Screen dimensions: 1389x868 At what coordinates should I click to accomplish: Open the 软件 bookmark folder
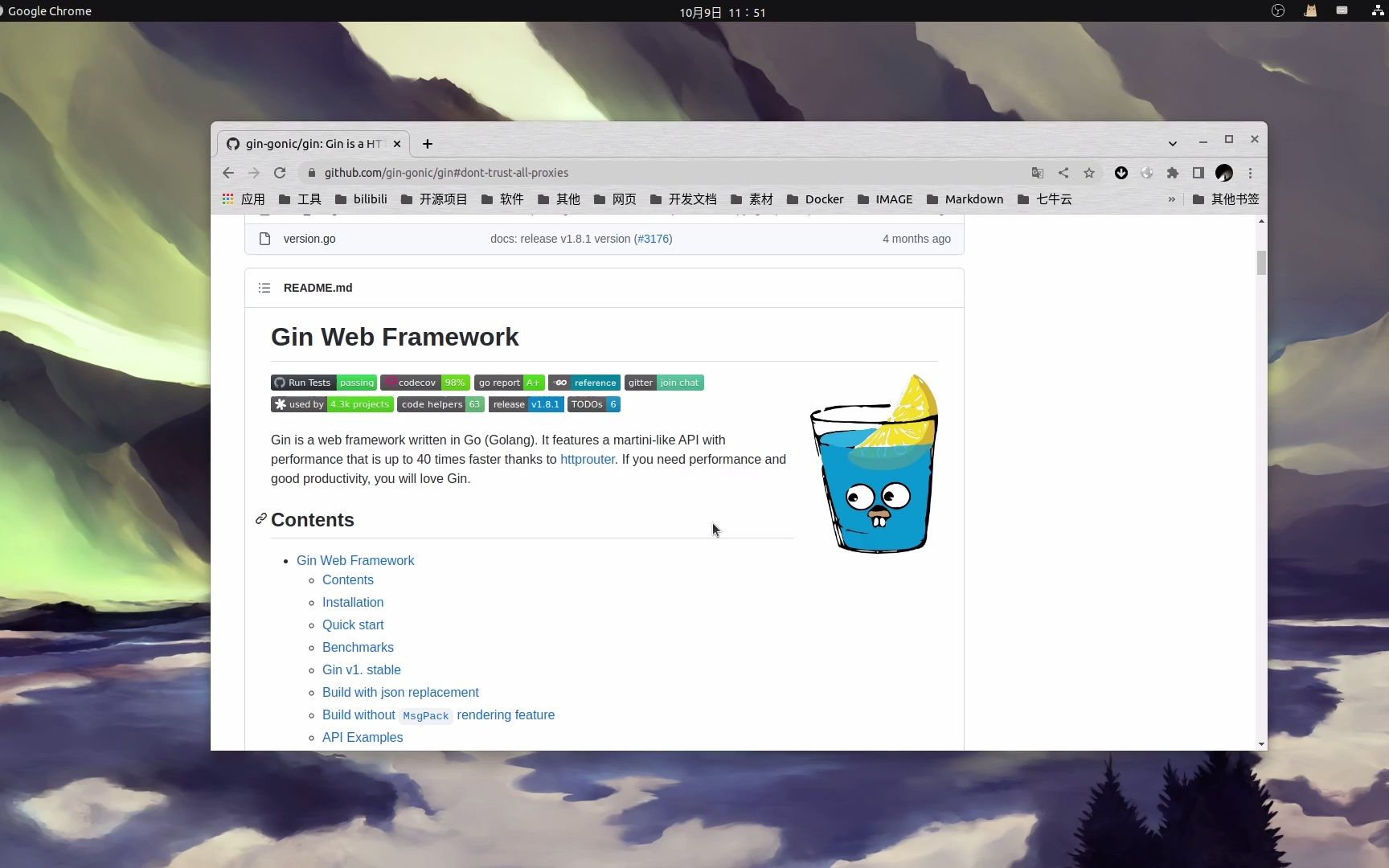click(502, 199)
